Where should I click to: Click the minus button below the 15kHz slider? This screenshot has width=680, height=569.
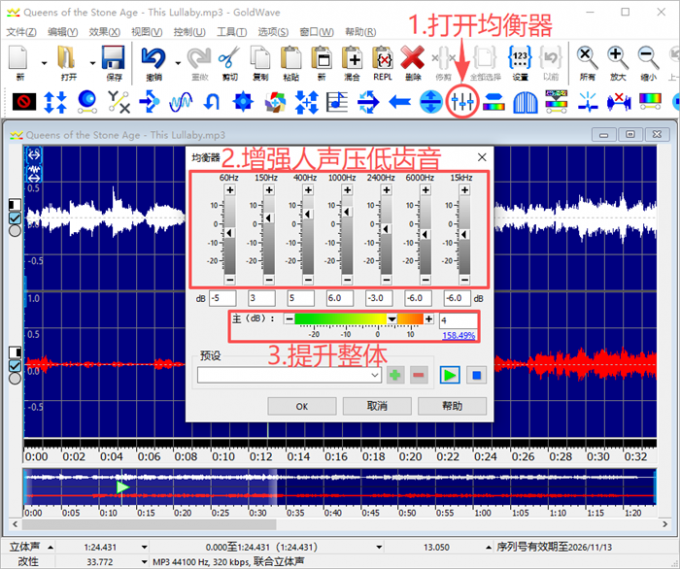(x=464, y=280)
